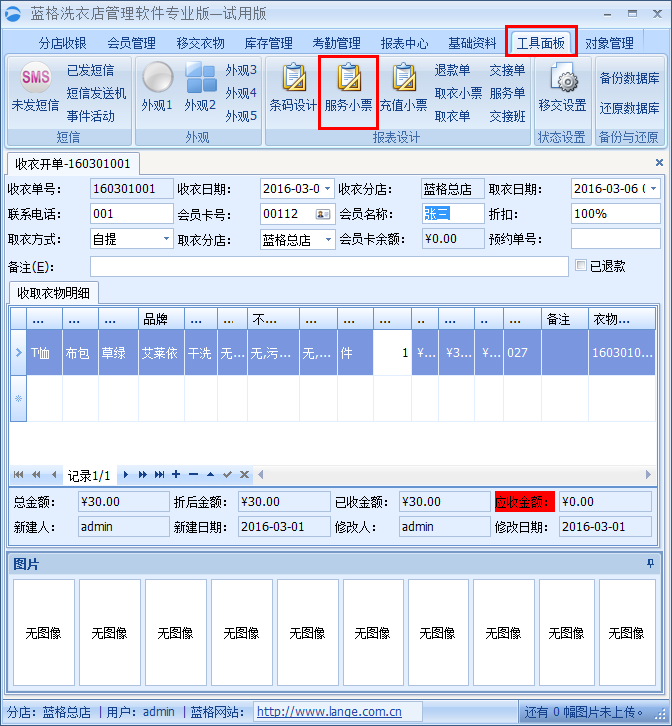Click the first 无图像 image thumbnail

(44, 632)
